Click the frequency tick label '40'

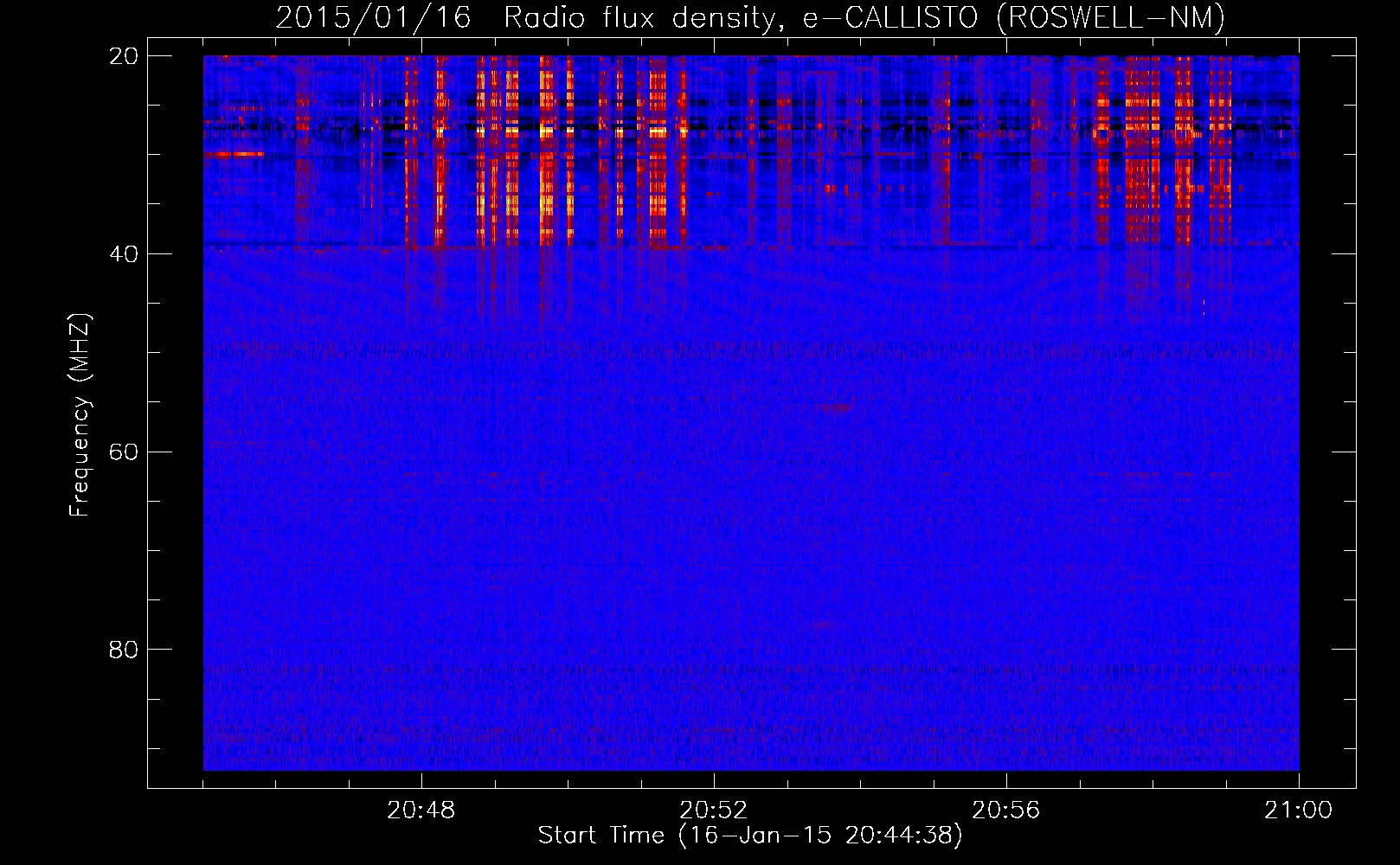(124, 254)
